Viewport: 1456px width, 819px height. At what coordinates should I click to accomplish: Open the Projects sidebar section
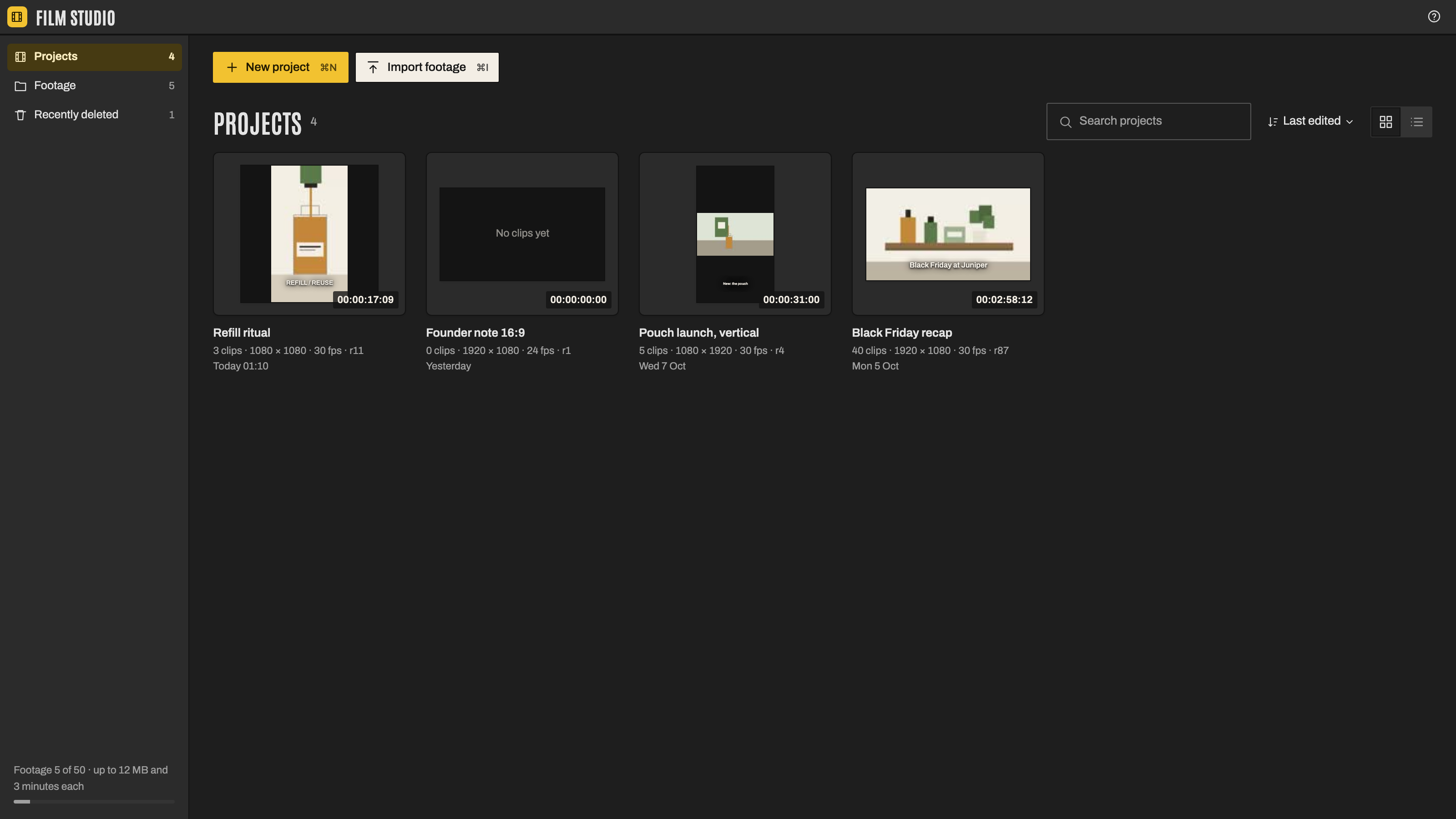coord(94,56)
